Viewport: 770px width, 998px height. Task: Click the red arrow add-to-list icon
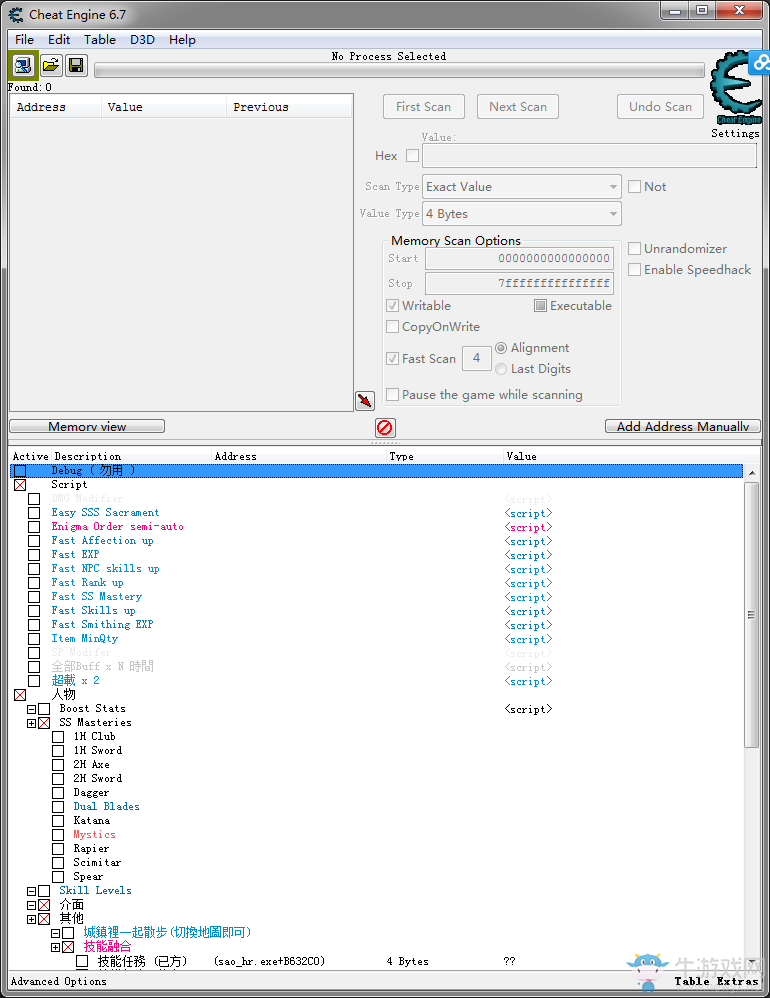[365, 400]
